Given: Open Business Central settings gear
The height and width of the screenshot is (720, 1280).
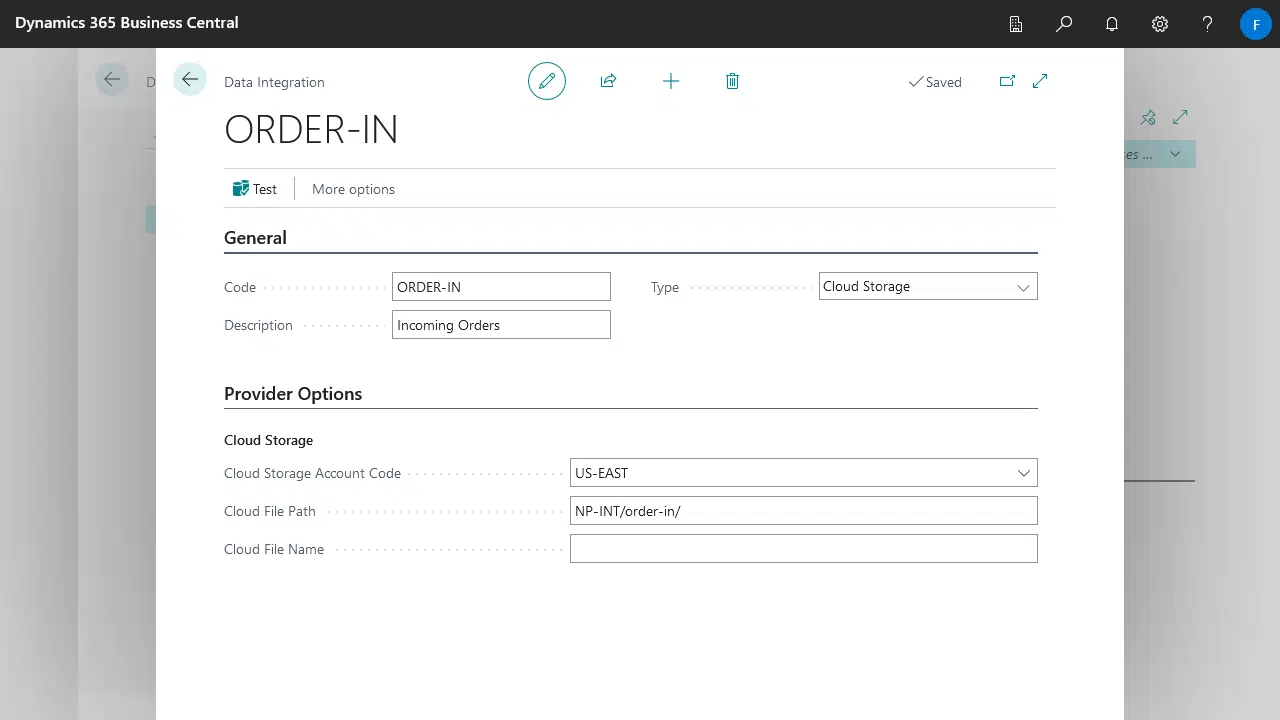Looking at the screenshot, I should coord(1159,23).
